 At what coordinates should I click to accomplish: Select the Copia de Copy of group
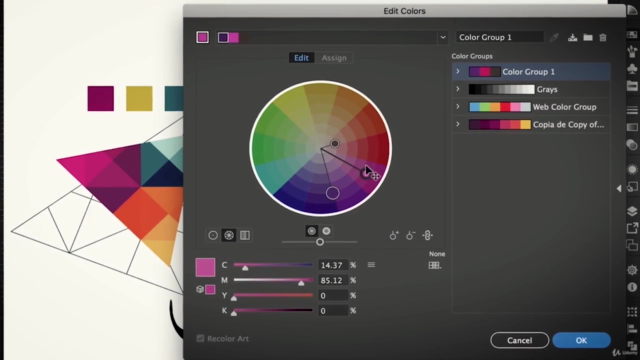[x=531, y=124]
